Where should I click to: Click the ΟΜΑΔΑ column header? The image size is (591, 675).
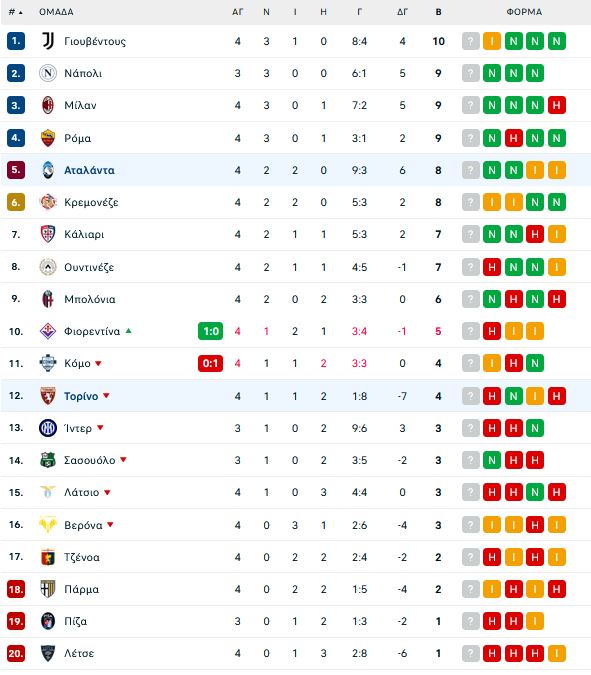point(56,12)
